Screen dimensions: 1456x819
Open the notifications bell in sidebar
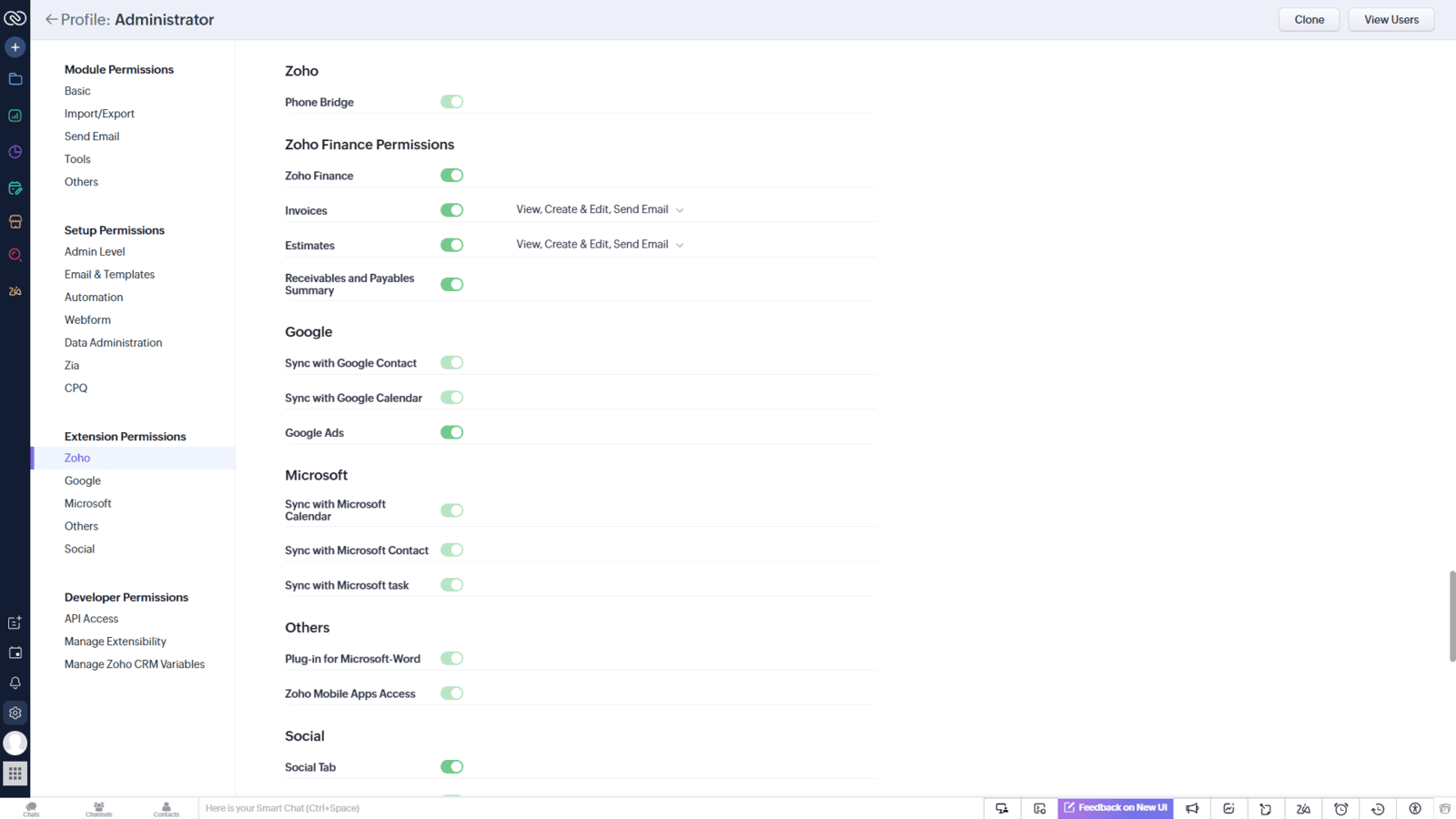tap(15, 682)
